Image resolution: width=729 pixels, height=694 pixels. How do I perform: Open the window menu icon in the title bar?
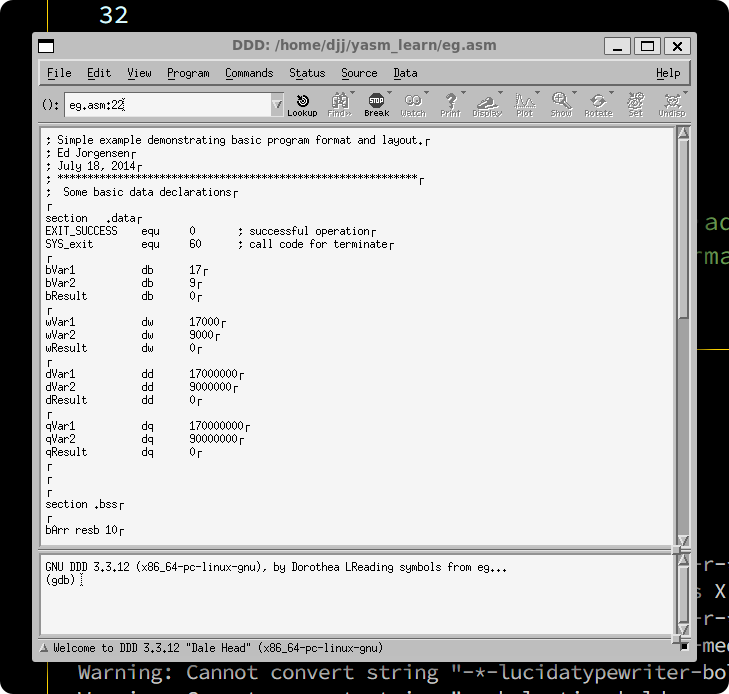click(x=46, y=46)
